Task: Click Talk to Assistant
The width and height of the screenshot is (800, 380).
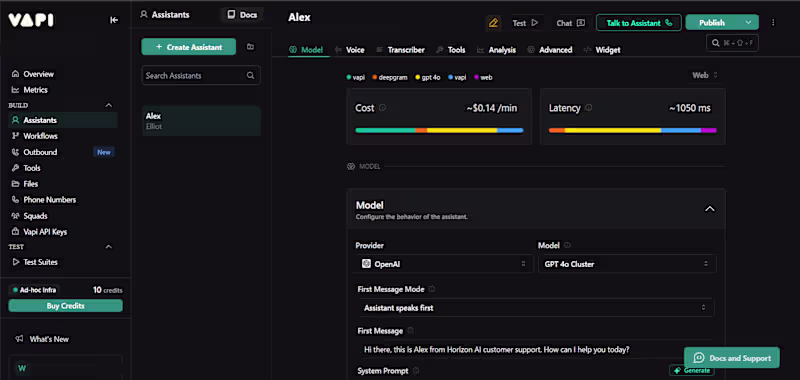Action: (x=638, y=23)
